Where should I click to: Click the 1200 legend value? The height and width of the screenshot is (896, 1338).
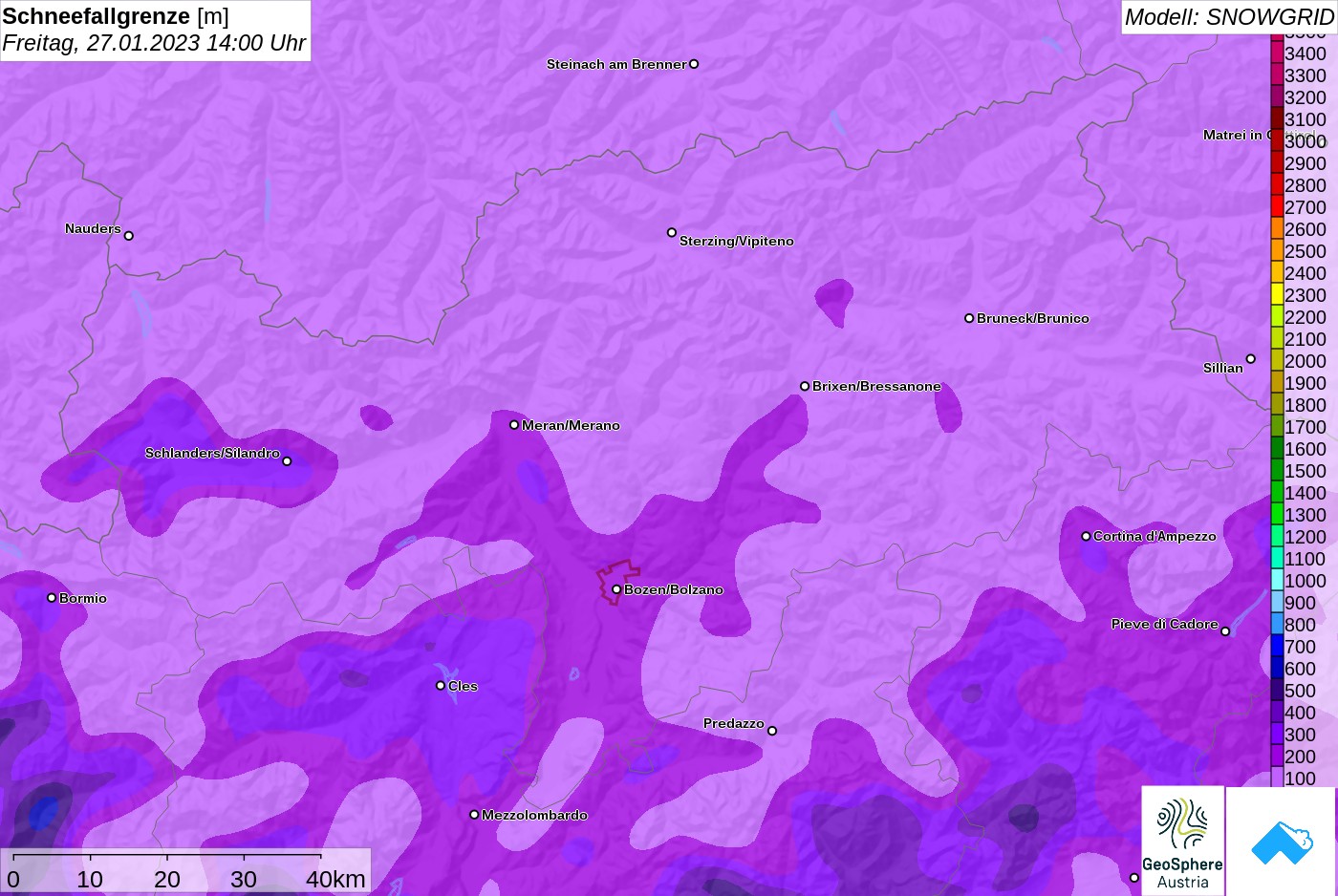point(1306,537)
